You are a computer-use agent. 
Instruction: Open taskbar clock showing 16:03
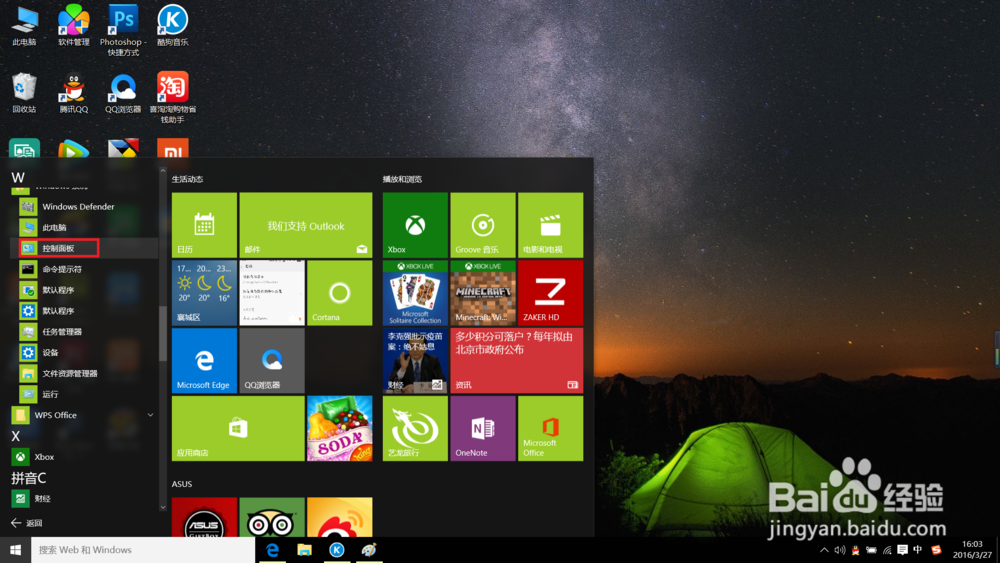click(972, 550)
